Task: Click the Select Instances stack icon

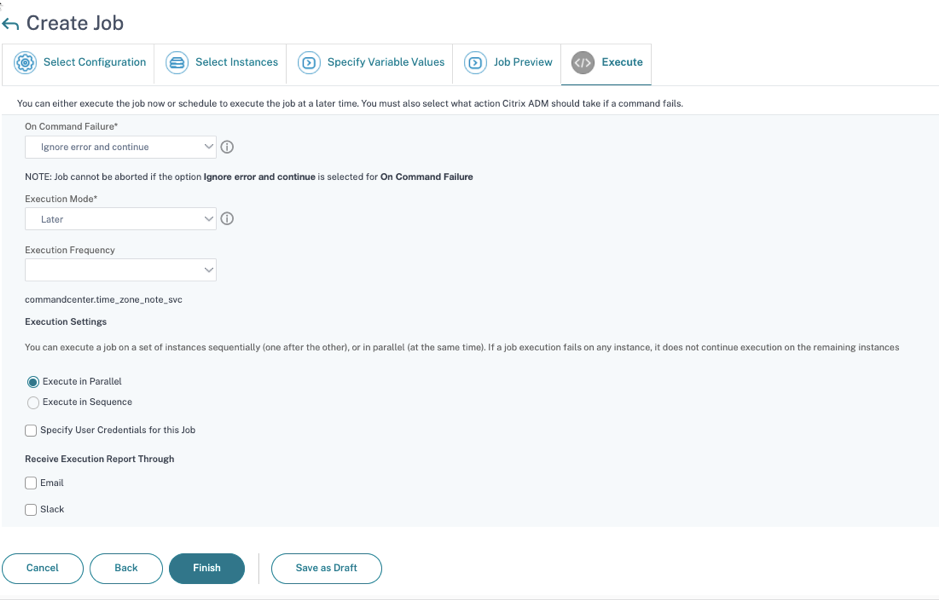Action: [177, 62]
